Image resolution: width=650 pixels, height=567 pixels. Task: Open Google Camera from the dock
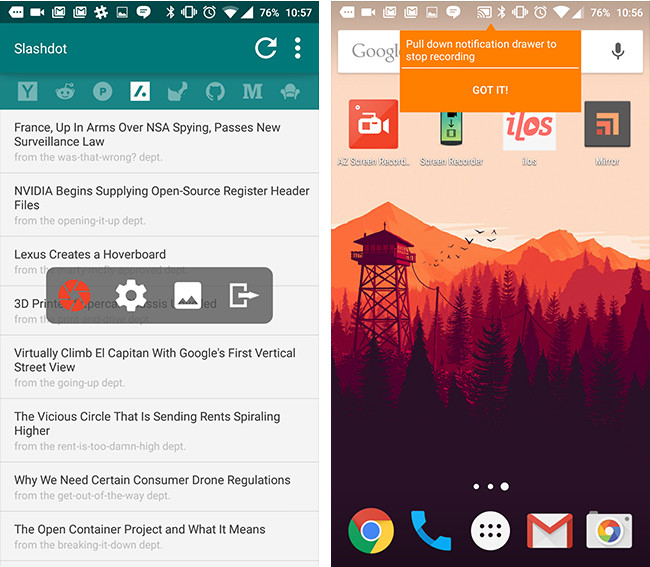609,530
